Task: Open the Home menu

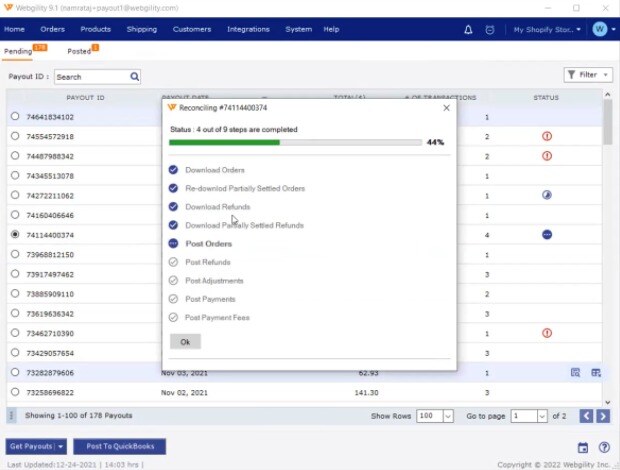Action: click(x=14, y=29)
